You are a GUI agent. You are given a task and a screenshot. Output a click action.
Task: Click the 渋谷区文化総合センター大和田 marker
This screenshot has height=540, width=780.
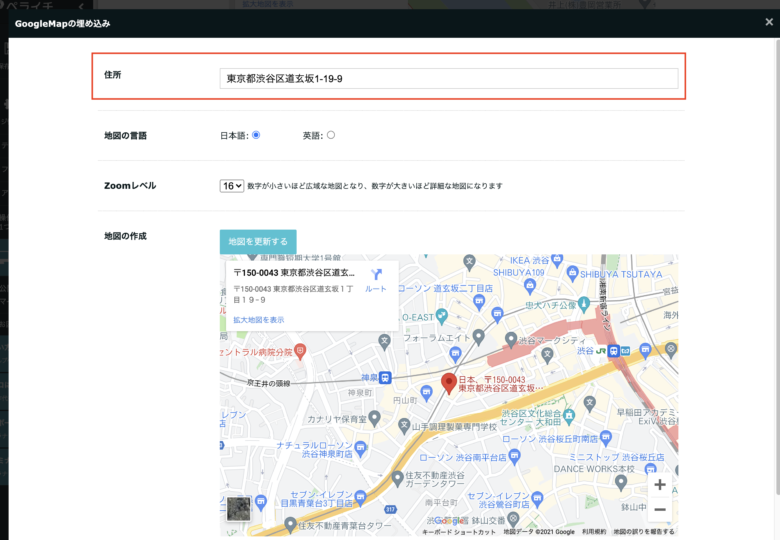[569, 415]
